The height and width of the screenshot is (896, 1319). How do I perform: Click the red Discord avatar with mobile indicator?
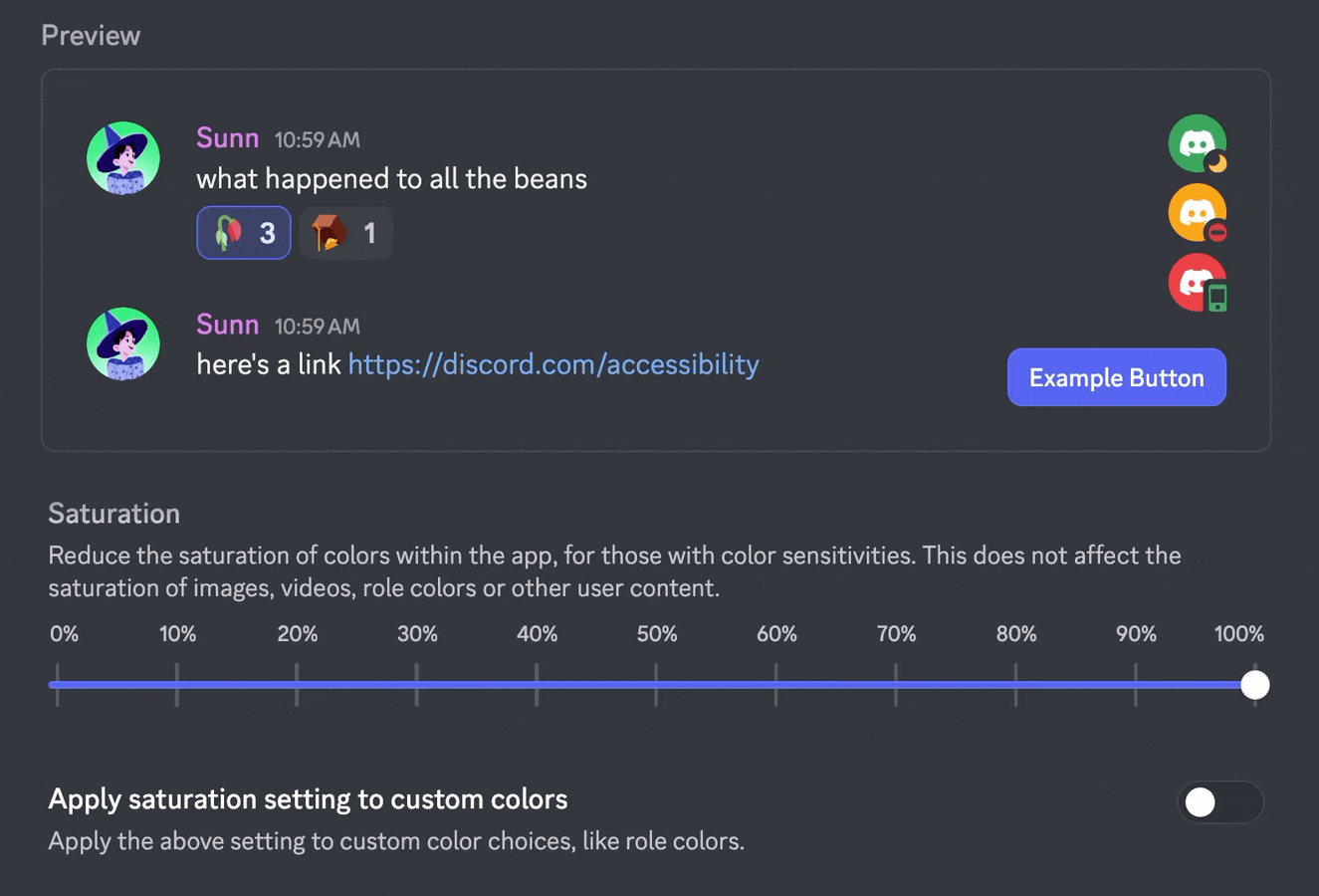(1197, 282)
